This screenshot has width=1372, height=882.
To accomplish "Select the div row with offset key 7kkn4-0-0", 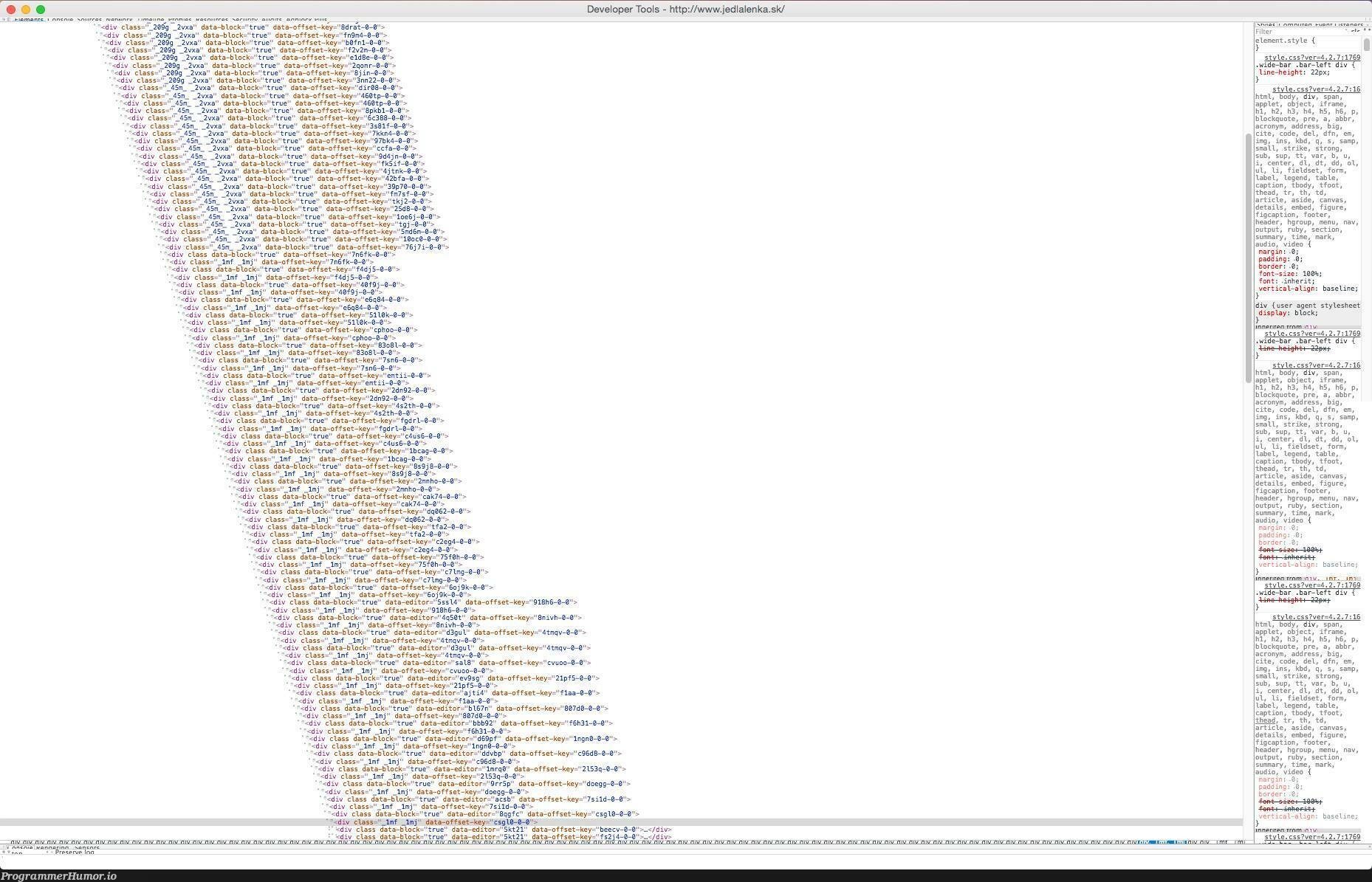I will click(x=275, y=134).
